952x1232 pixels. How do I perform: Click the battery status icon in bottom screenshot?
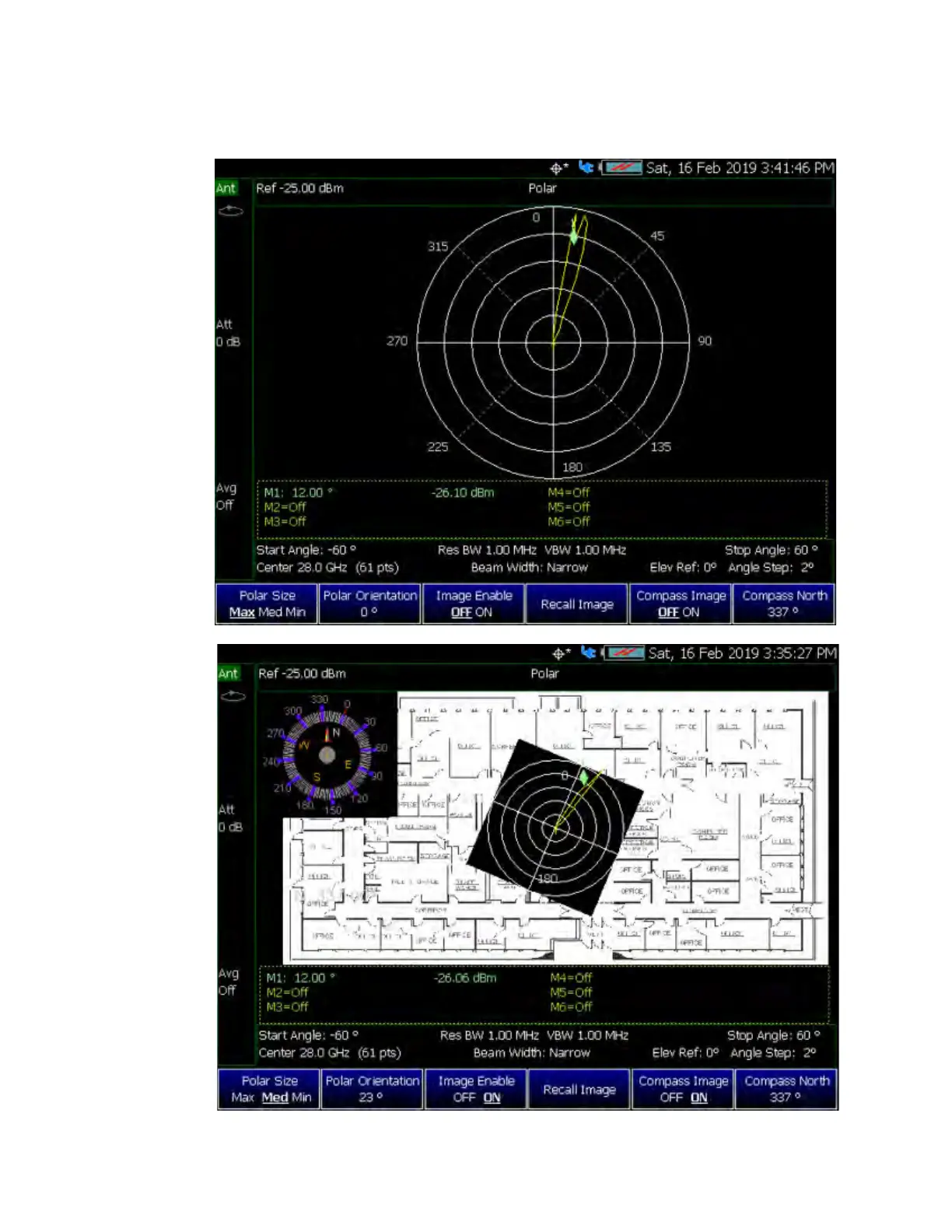pos(625,653)
